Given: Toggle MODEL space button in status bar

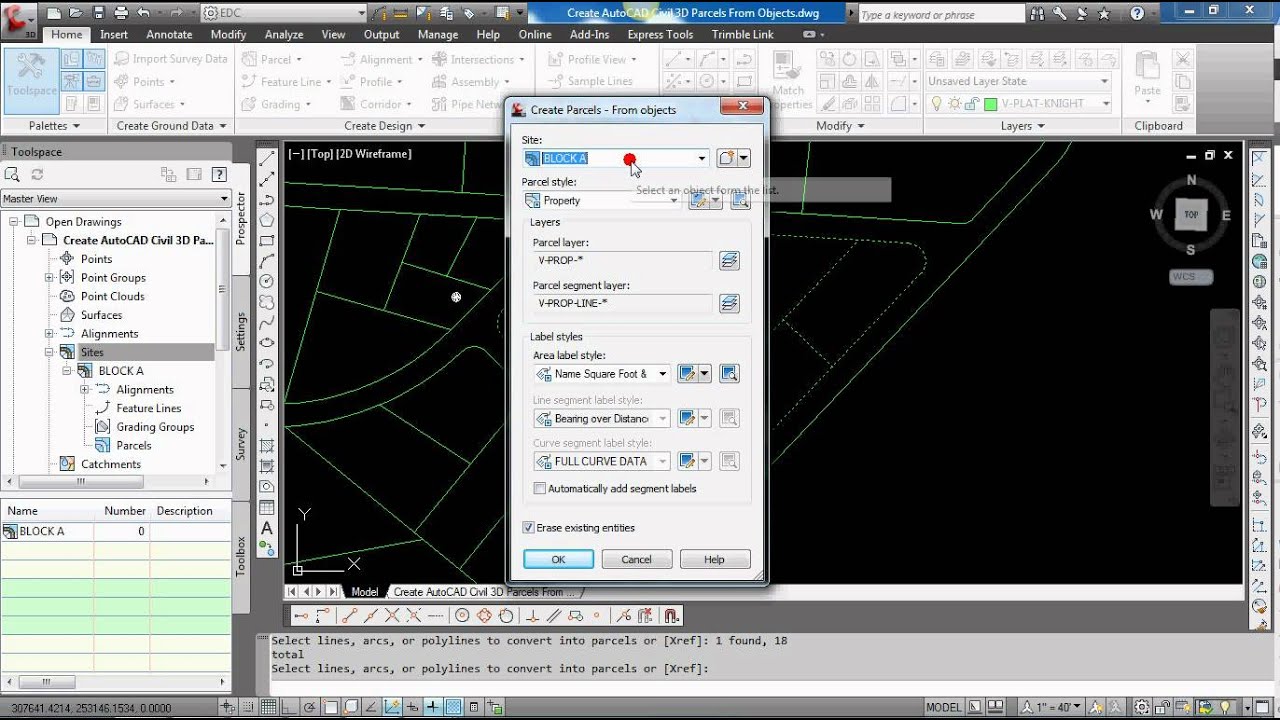Looking at the screenshot, I should (x=943, y=707).
